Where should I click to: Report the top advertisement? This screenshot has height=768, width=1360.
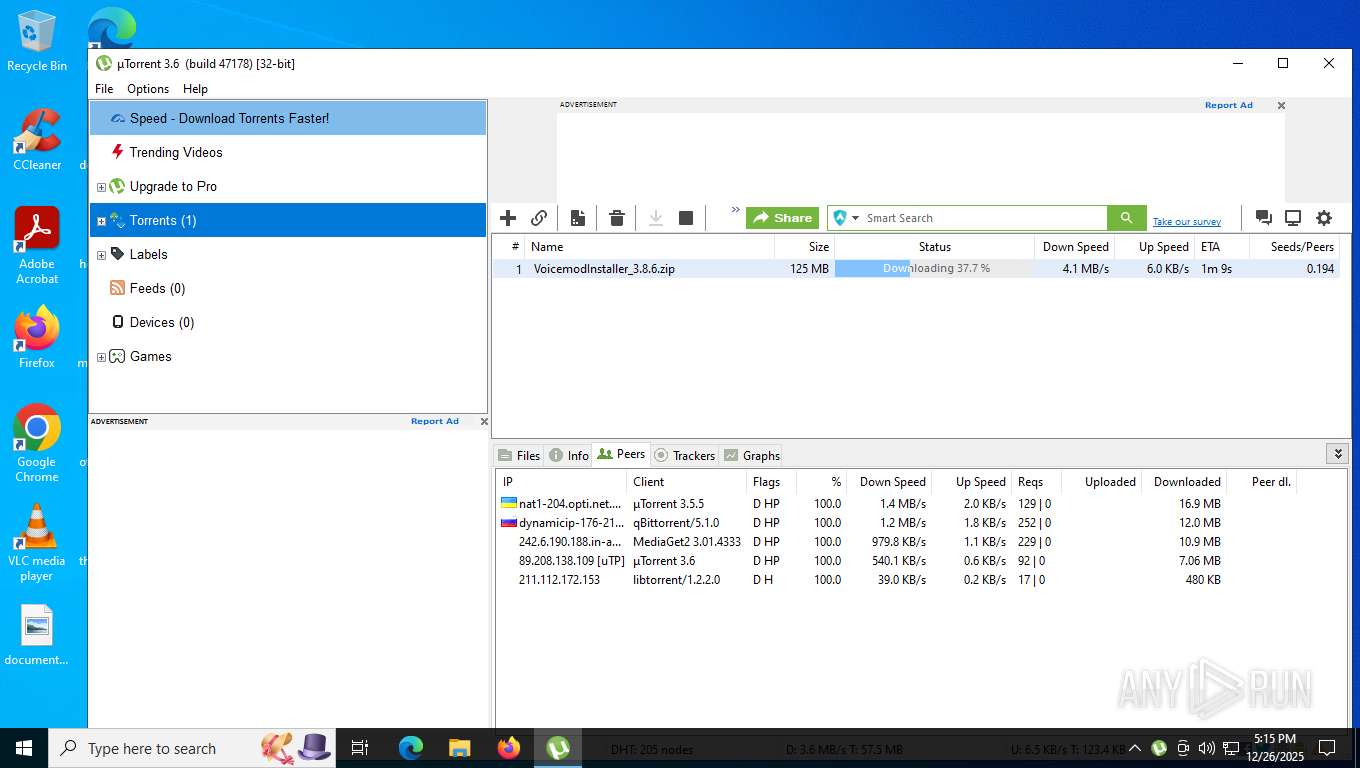[x=1228, y=105]
